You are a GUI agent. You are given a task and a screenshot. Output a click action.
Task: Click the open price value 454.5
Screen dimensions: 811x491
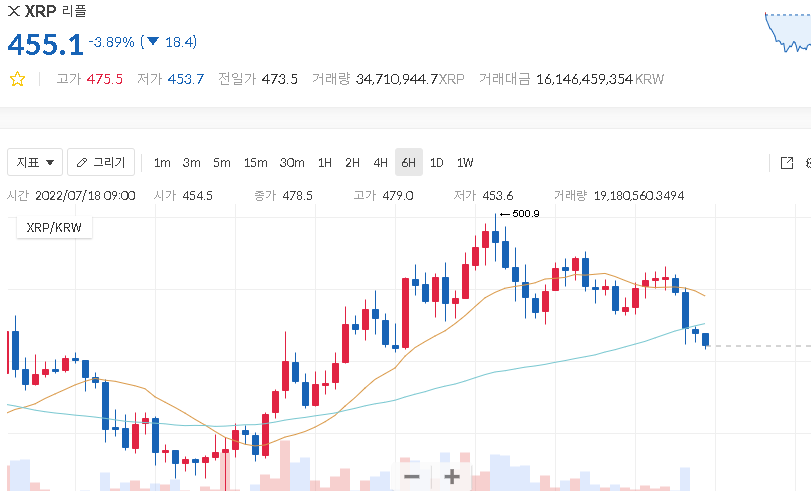[x=198, y=196]
